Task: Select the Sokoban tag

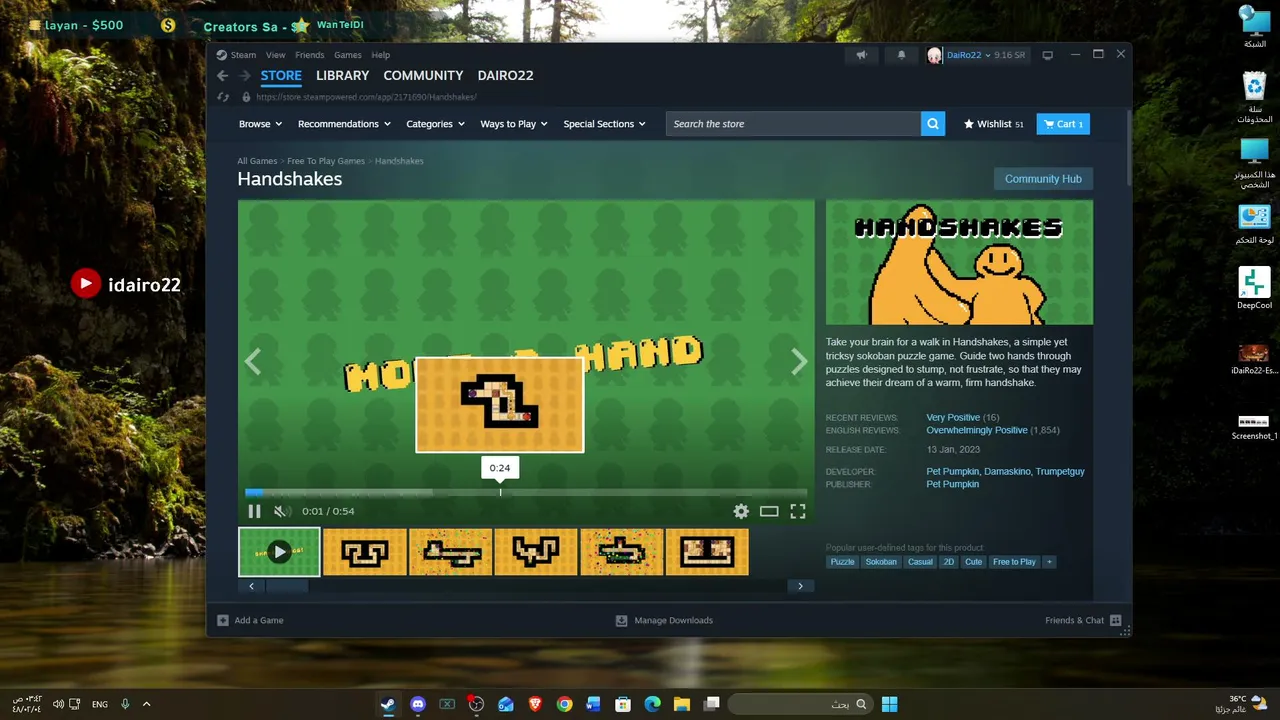Action: click(x=881, y=562)
